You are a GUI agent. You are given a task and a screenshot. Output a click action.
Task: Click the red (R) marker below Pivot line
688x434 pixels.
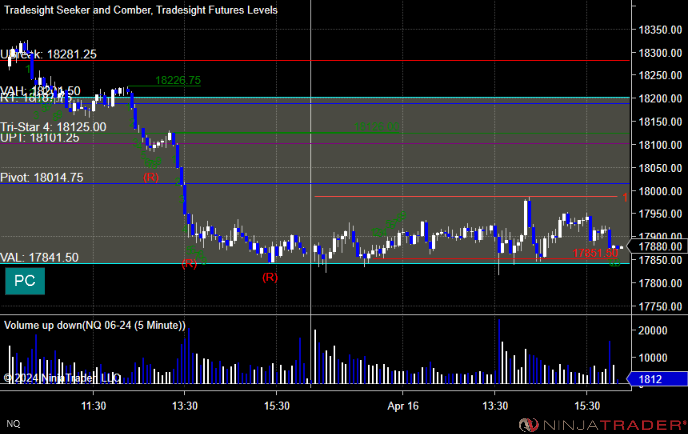151,177
